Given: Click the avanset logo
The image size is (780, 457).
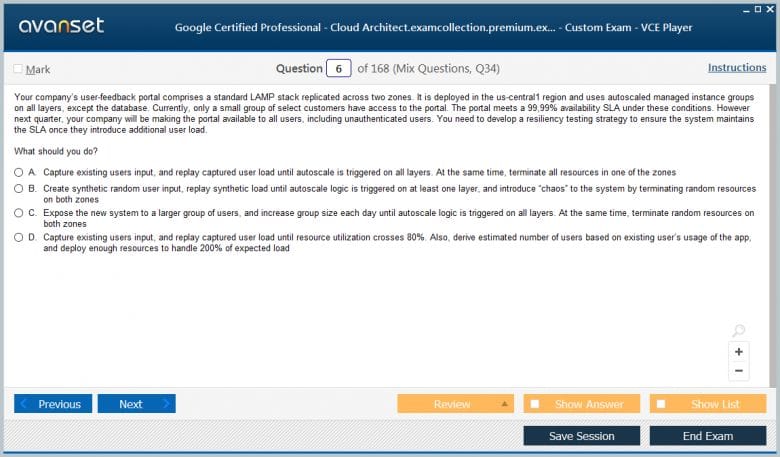Looking at the screenshot, I should point(61,26).
